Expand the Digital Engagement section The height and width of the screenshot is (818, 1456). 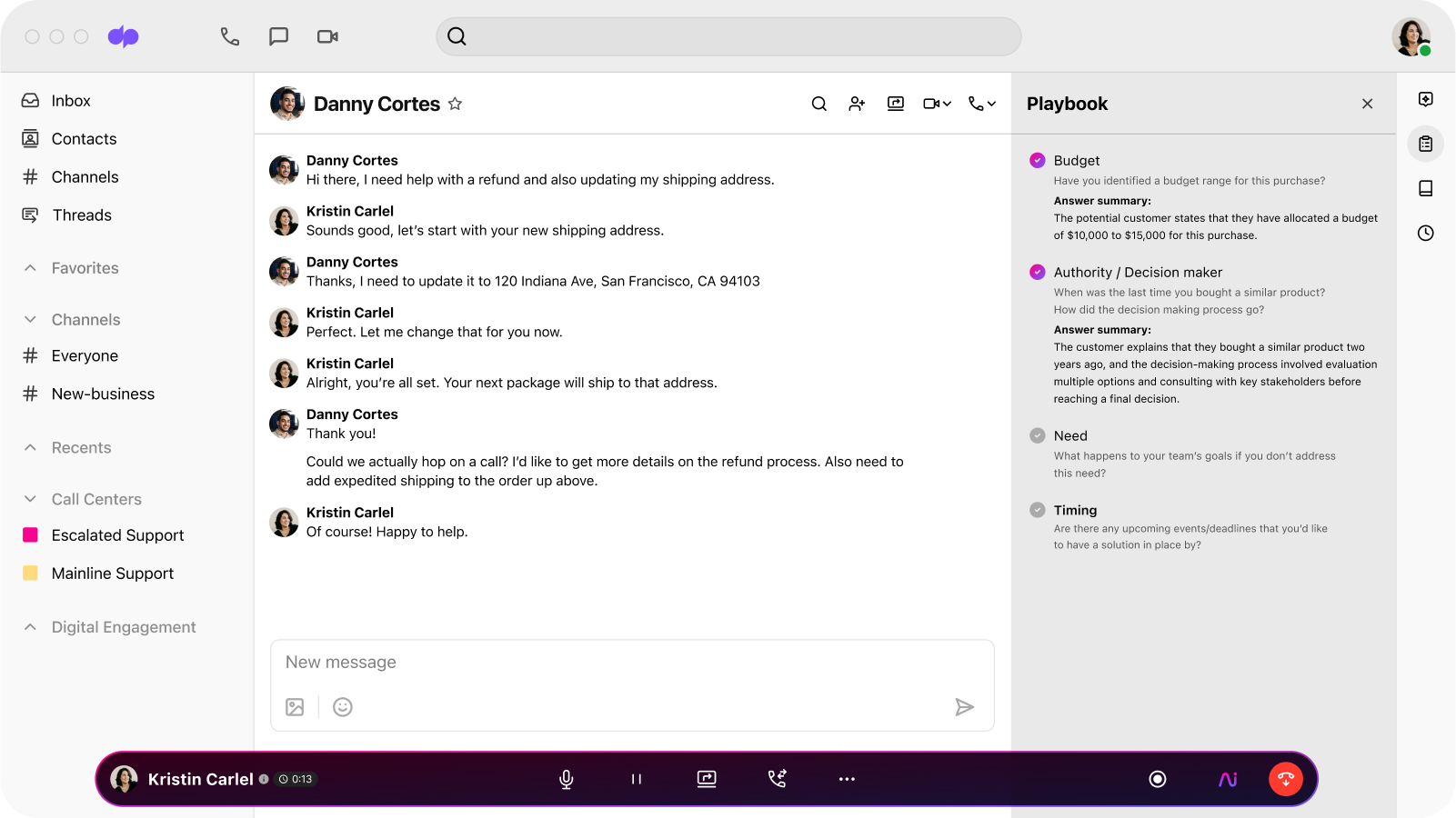pyautogui.click(x=28, y=627)
